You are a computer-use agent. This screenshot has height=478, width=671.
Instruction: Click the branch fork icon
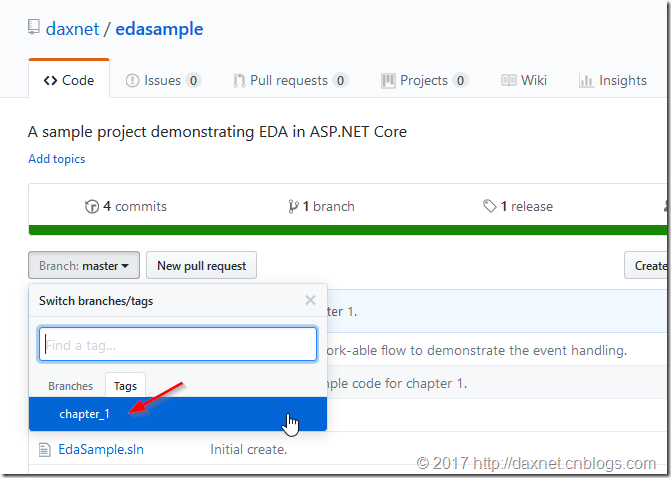293,206
